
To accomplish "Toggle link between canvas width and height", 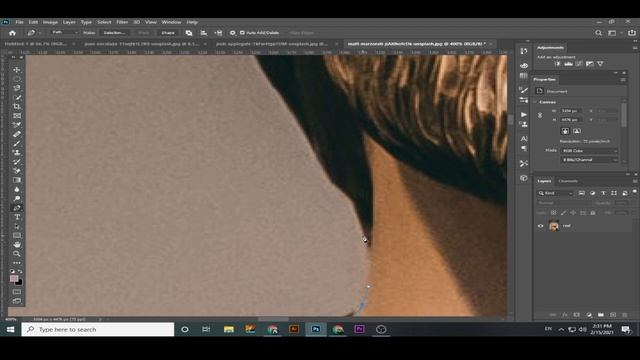I will coord(540,116).
